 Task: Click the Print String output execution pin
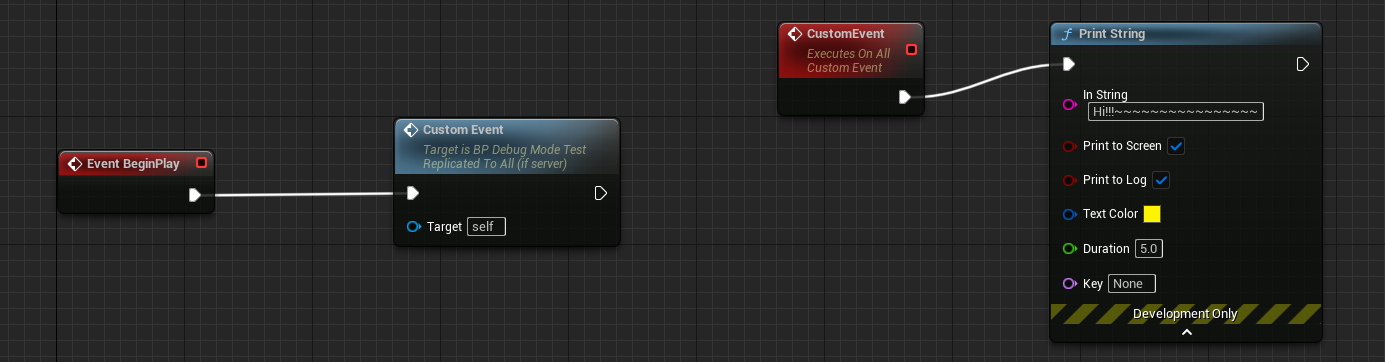point(1303,64)
